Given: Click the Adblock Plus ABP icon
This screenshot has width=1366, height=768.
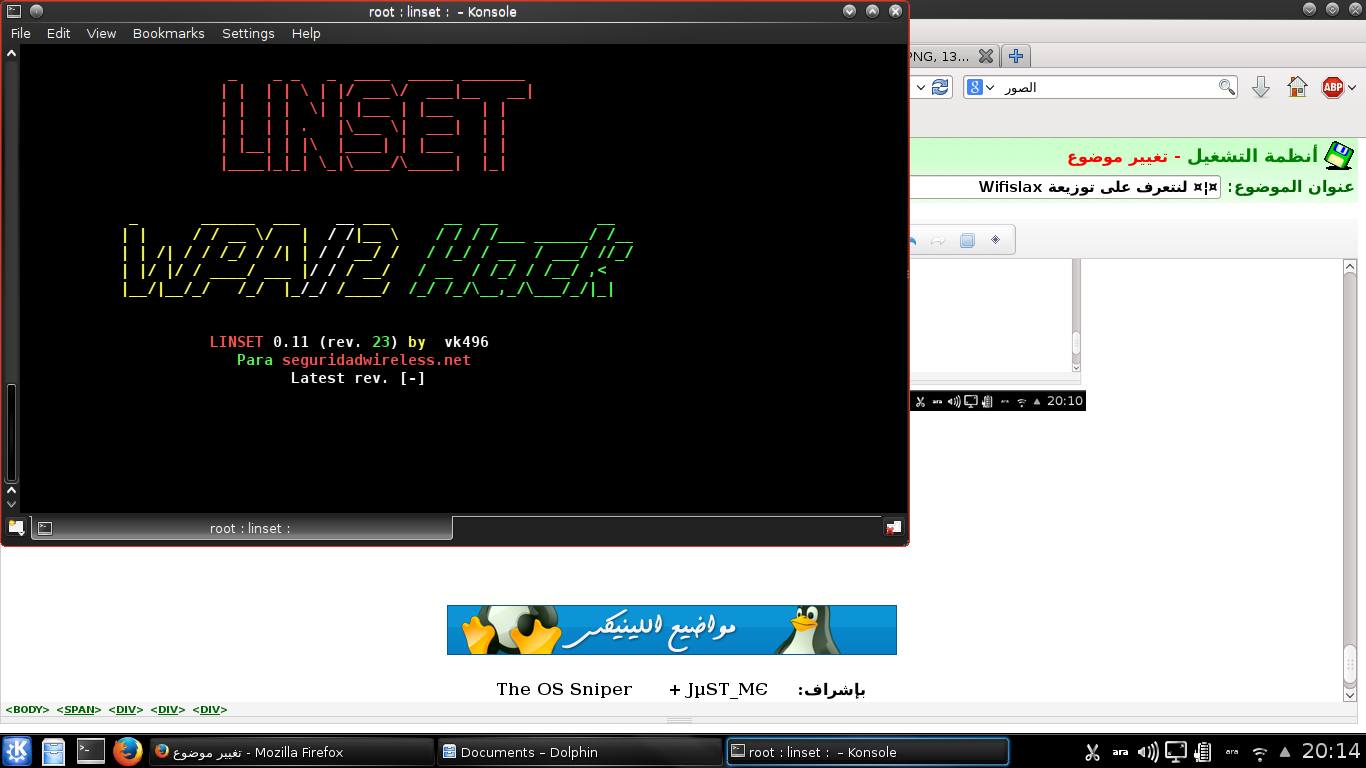Looking at the screenshot, I should click(x=1332, y=87).
